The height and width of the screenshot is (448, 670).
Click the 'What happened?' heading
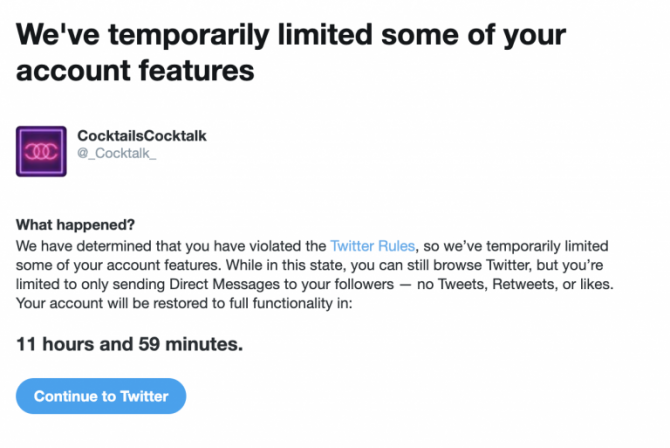click(x=75, y=225)
